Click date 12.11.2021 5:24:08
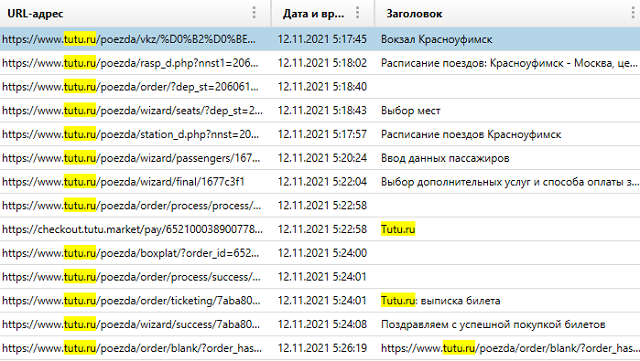The width and height of the screenshot is (640, 361). tap(322, 324)
